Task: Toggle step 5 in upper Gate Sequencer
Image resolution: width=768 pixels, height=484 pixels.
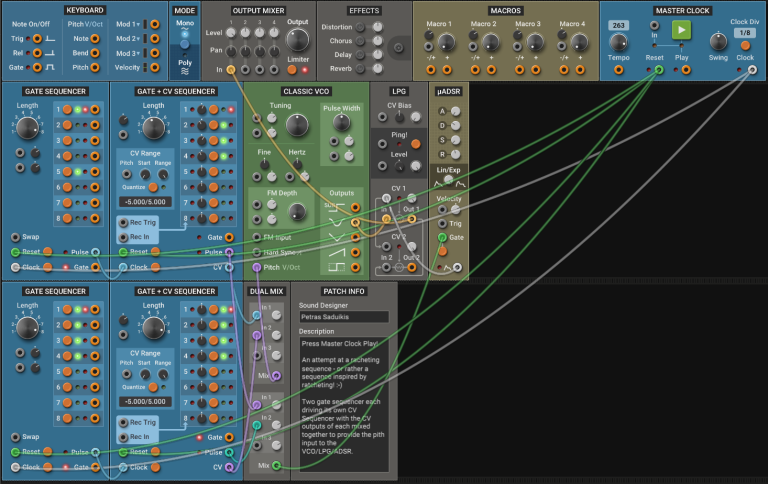Action: (67, 172)
